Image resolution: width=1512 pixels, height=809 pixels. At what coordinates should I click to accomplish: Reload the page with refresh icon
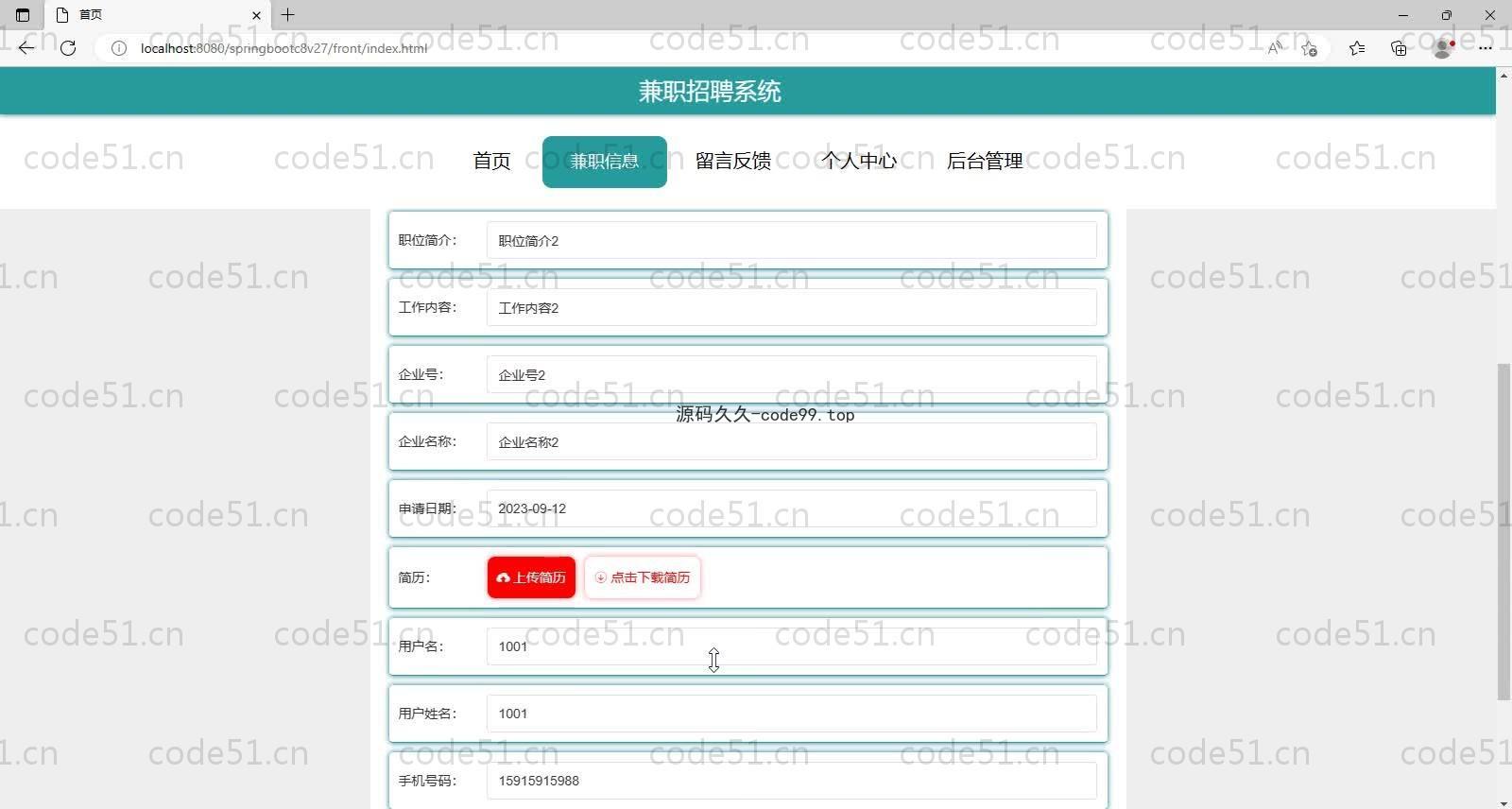pos(68,47)
